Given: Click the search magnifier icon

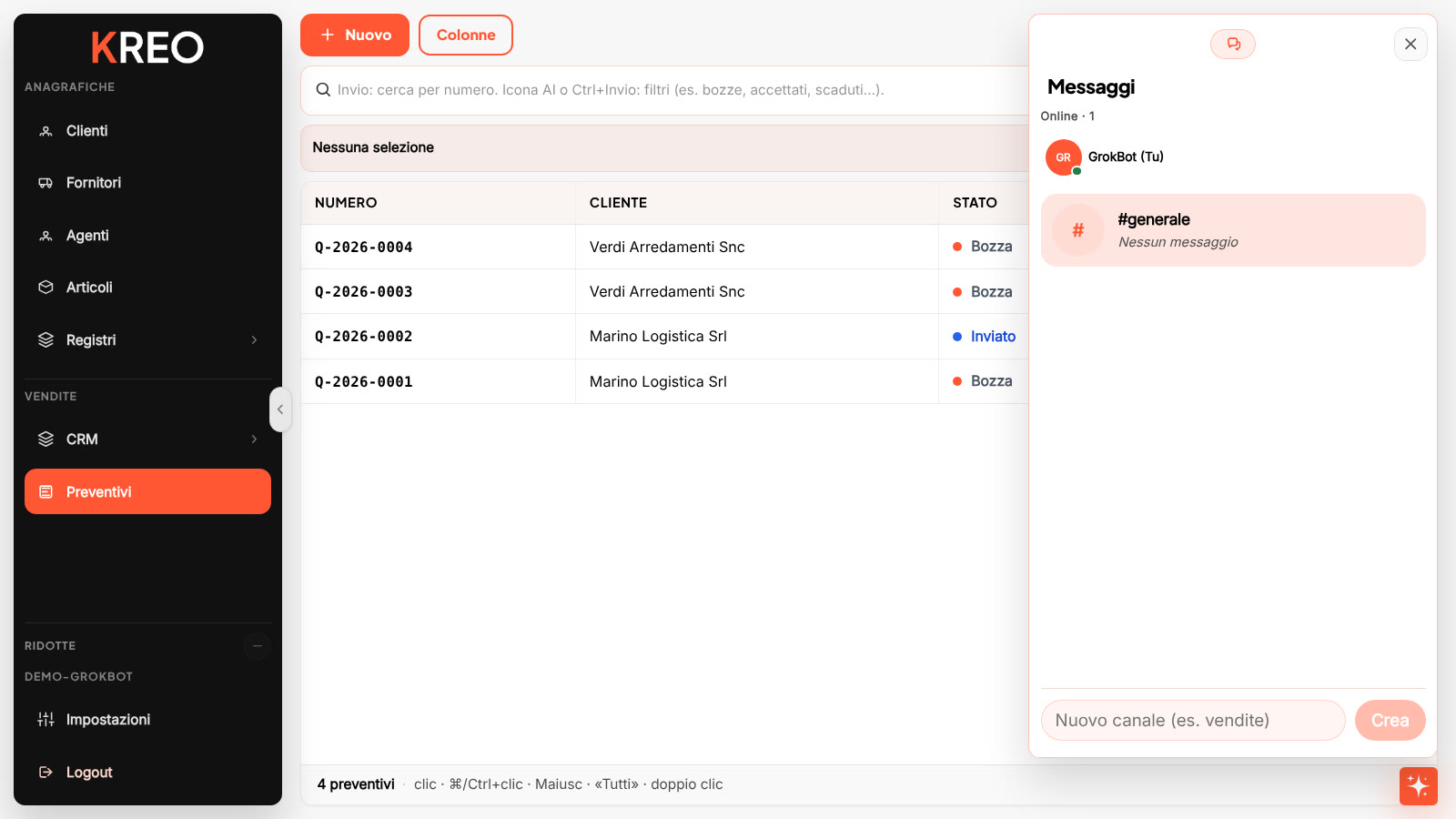Looking at the screenshot, I should [323, 90].
